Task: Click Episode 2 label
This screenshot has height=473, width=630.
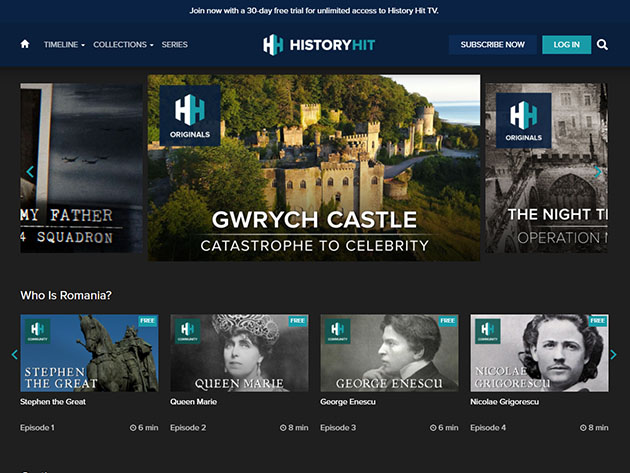Action: 188,428
